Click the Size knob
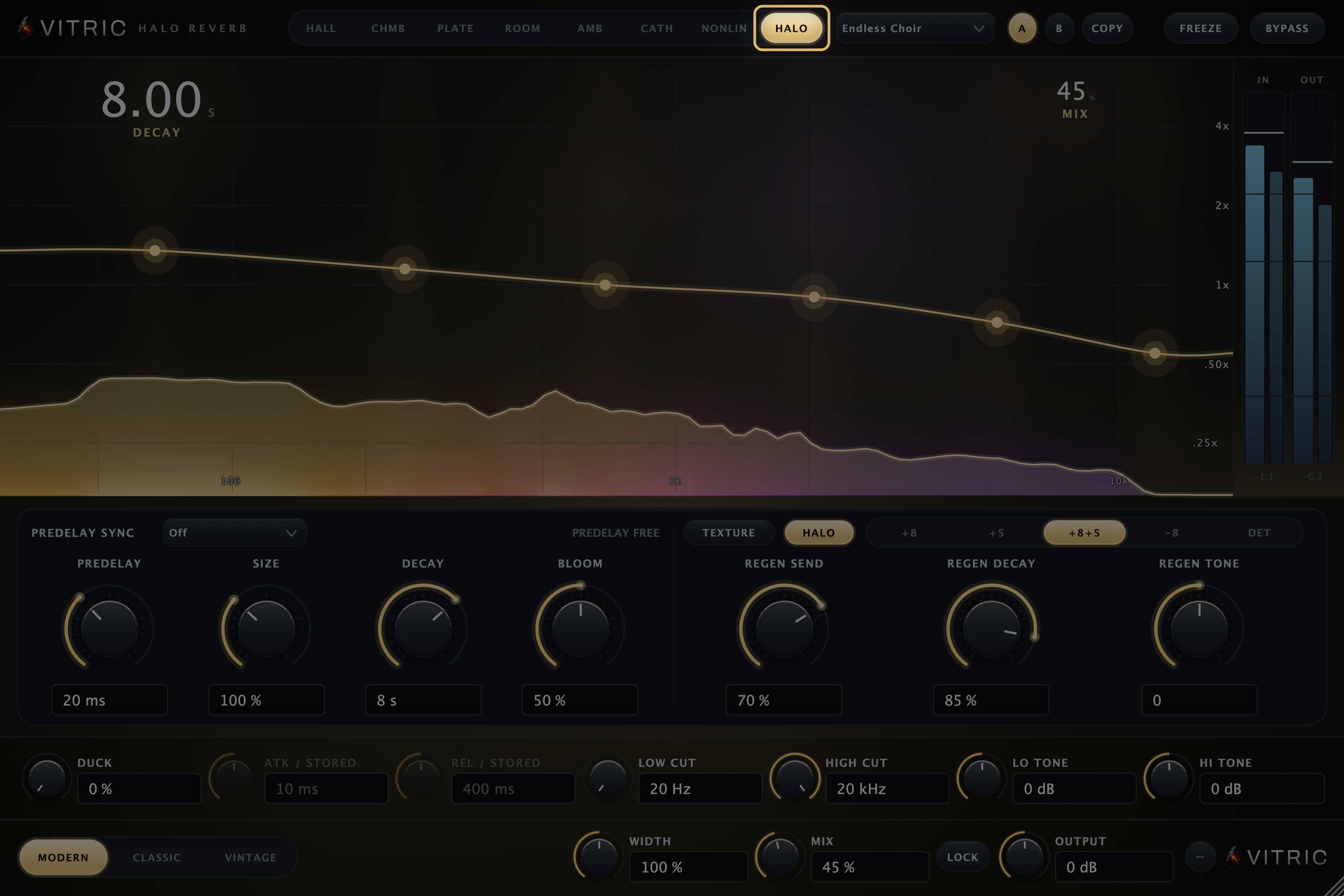This screenshot has width=1344, height=896. pyautogui.click(x=266, y=629)
